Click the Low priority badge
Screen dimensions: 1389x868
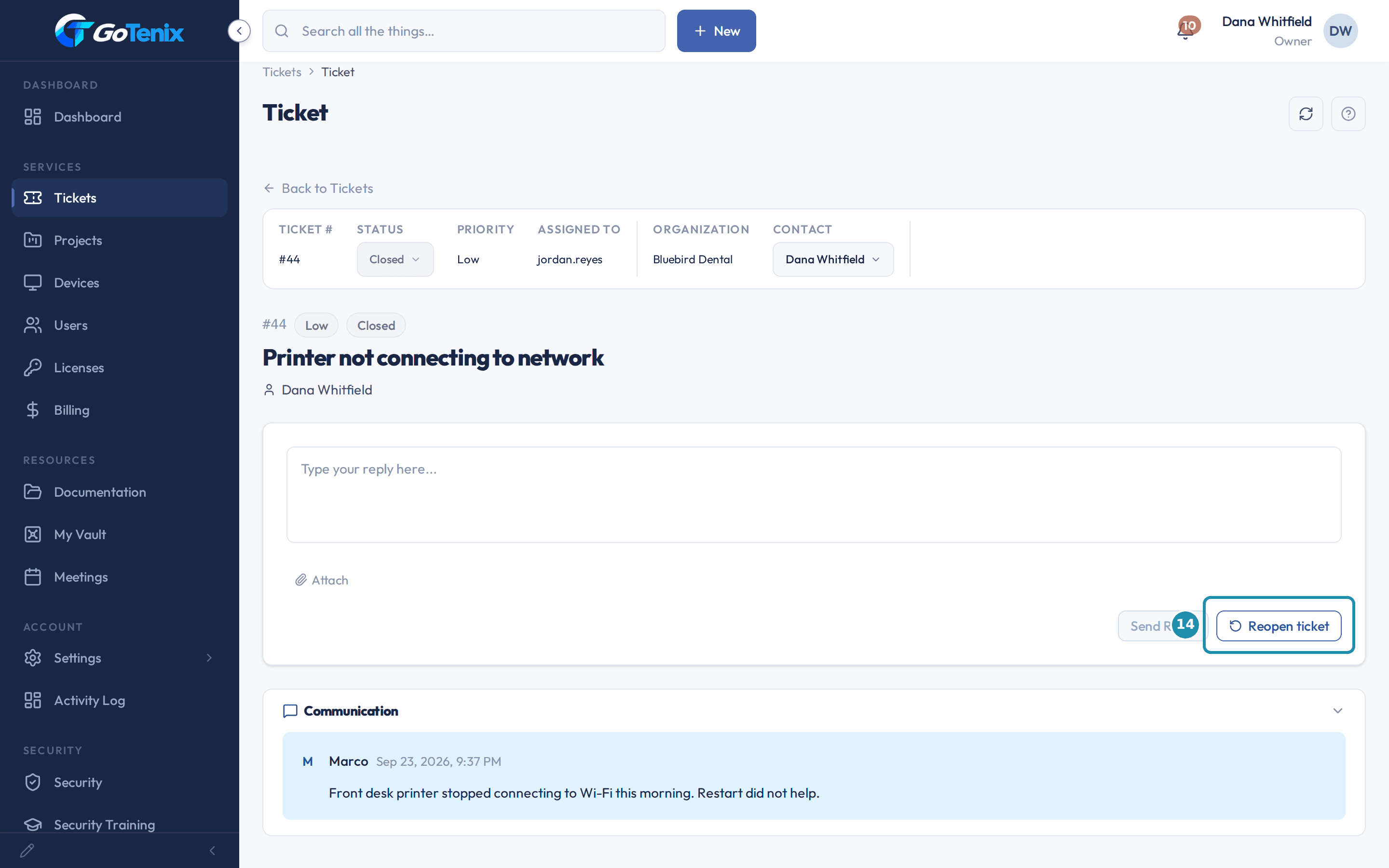click(316, 325)
